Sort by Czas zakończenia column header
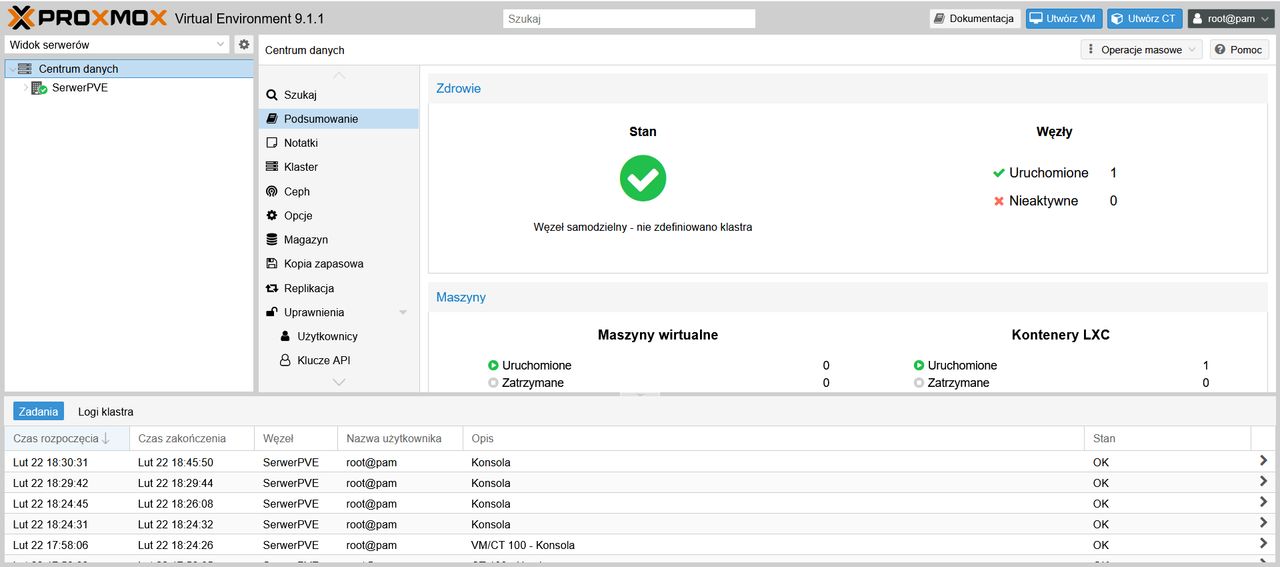 192,438
